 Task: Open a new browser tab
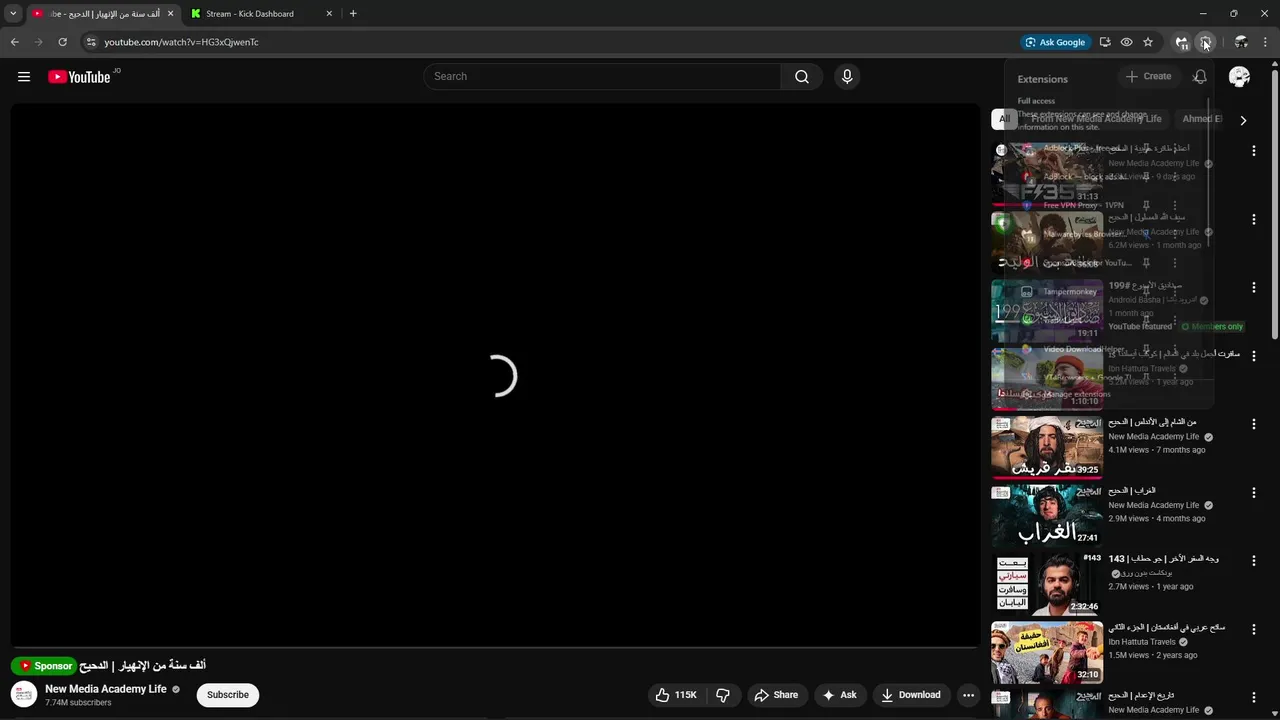(353, 14)
